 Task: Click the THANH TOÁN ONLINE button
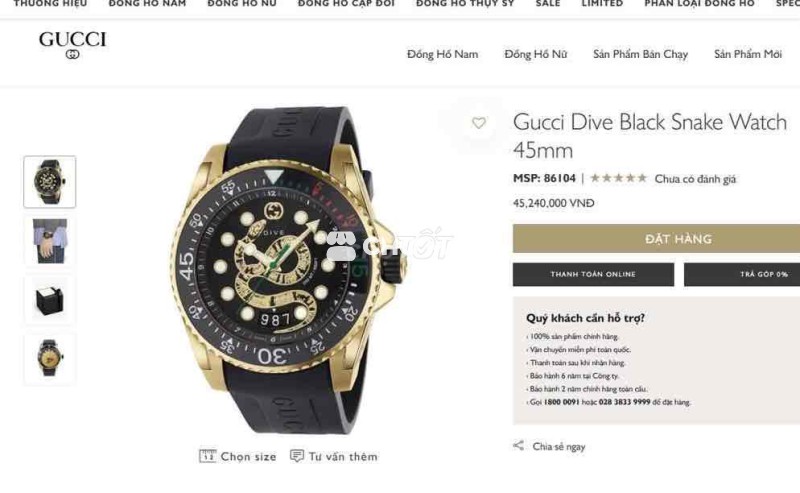click(593, 274)
